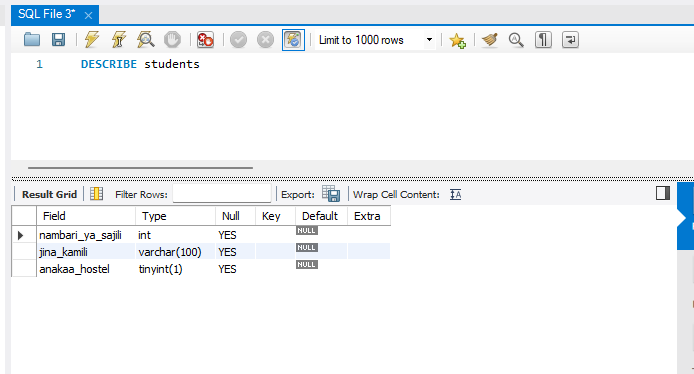Screen dimensions: 694x374
Task: Open a SQL script file folder icon
Action: pos(32,40)
